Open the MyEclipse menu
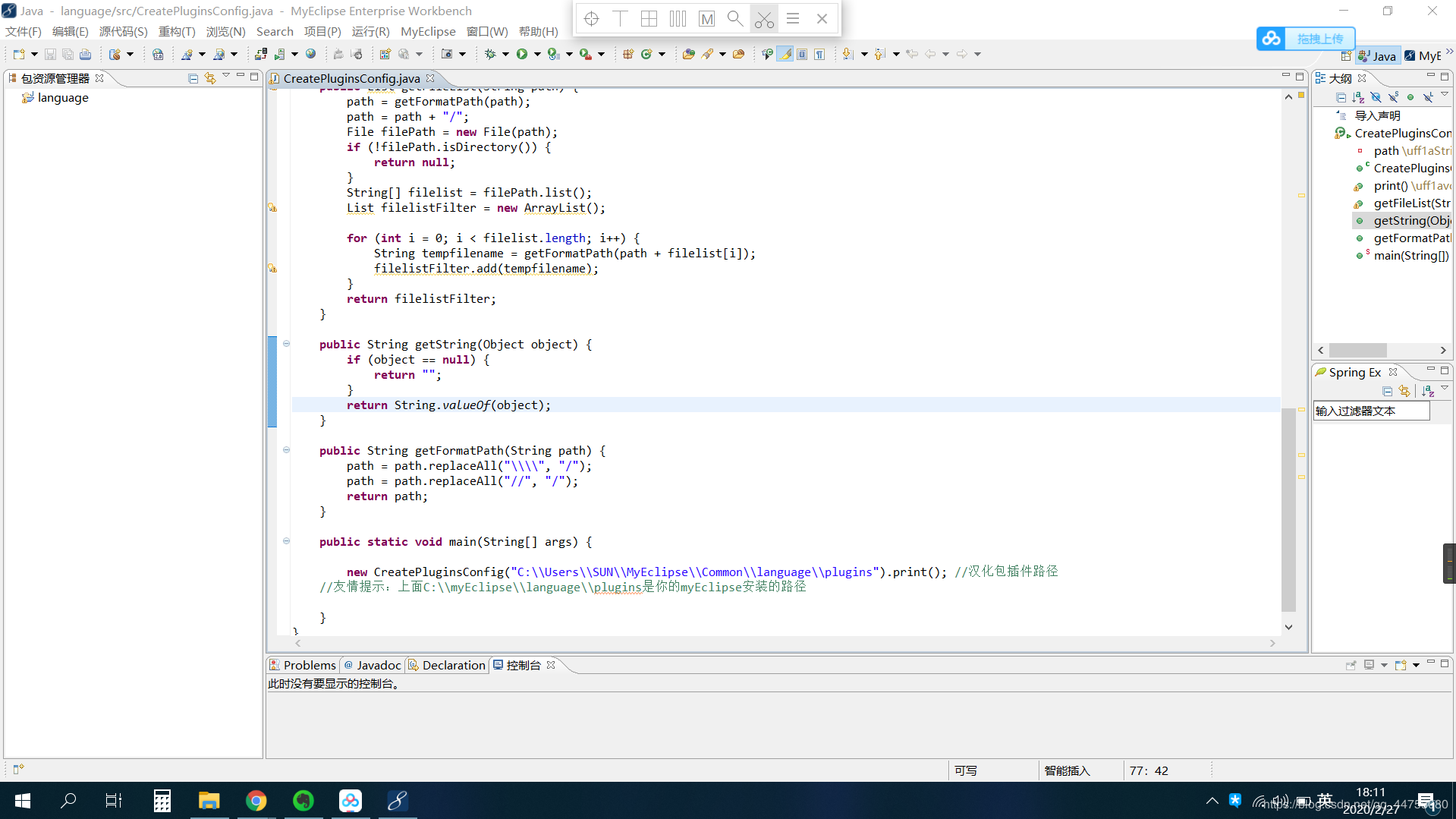 pyautogui.click(x=428, y=31)
